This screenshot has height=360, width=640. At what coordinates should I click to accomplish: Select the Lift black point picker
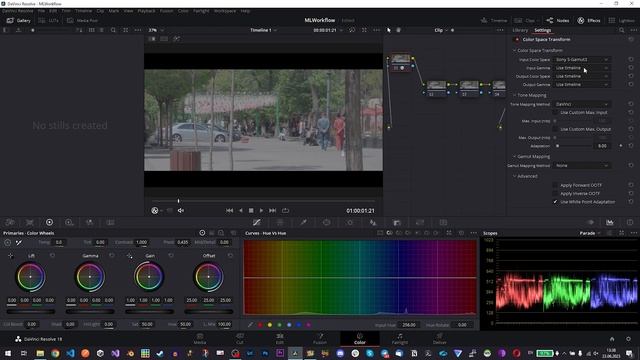[x=10, y=256]
